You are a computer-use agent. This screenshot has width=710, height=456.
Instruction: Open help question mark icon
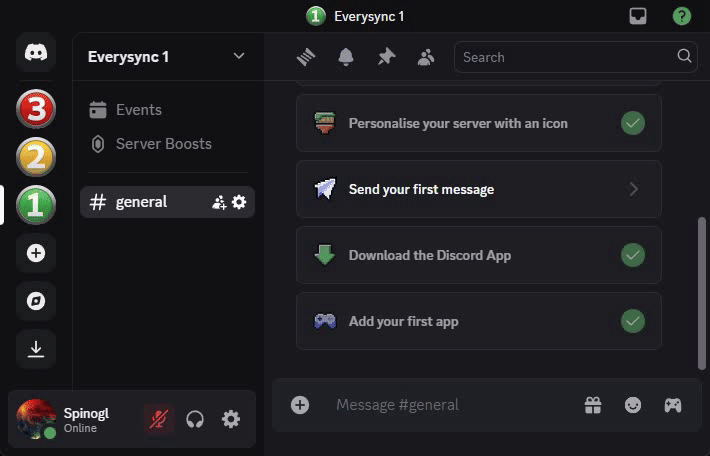click(x=681, y=16)
